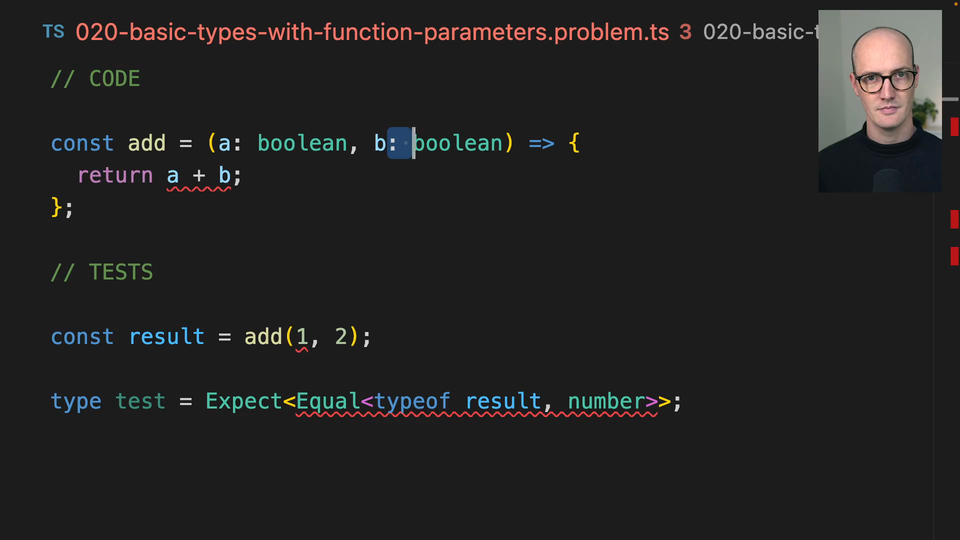The image size is (960, 540).
Task: Click the error-underlined argument 1 in add call
Action: coord(302,337)
